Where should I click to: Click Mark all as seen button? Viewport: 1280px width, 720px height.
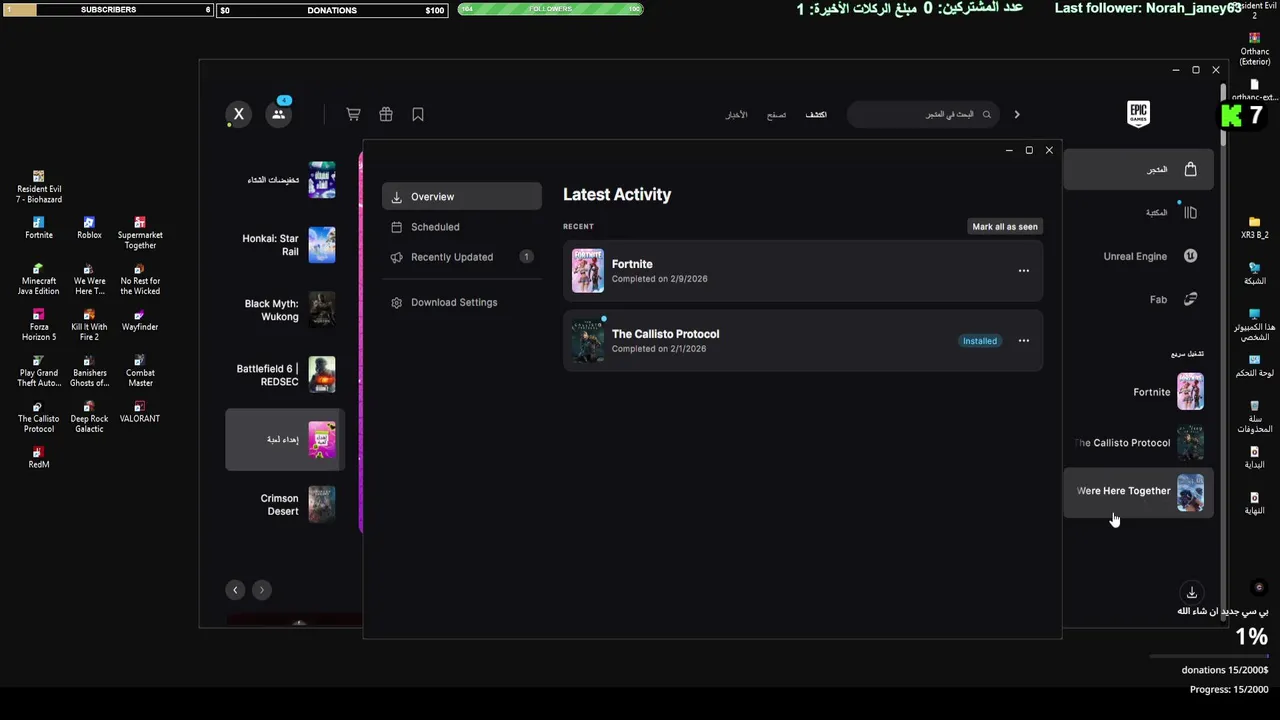point(1005,226)
